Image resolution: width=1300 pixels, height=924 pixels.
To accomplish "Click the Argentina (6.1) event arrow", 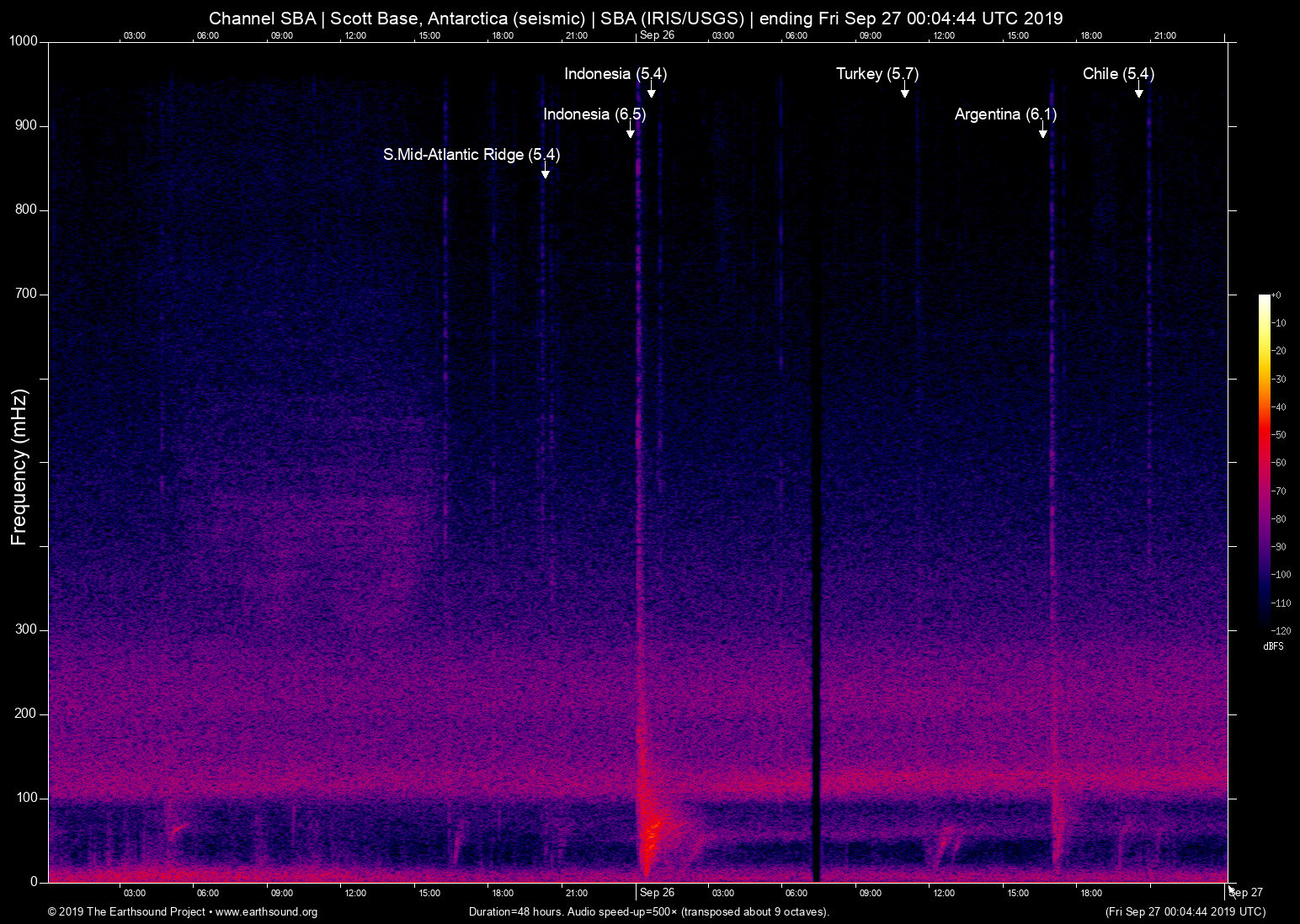I will point(1042,132).
